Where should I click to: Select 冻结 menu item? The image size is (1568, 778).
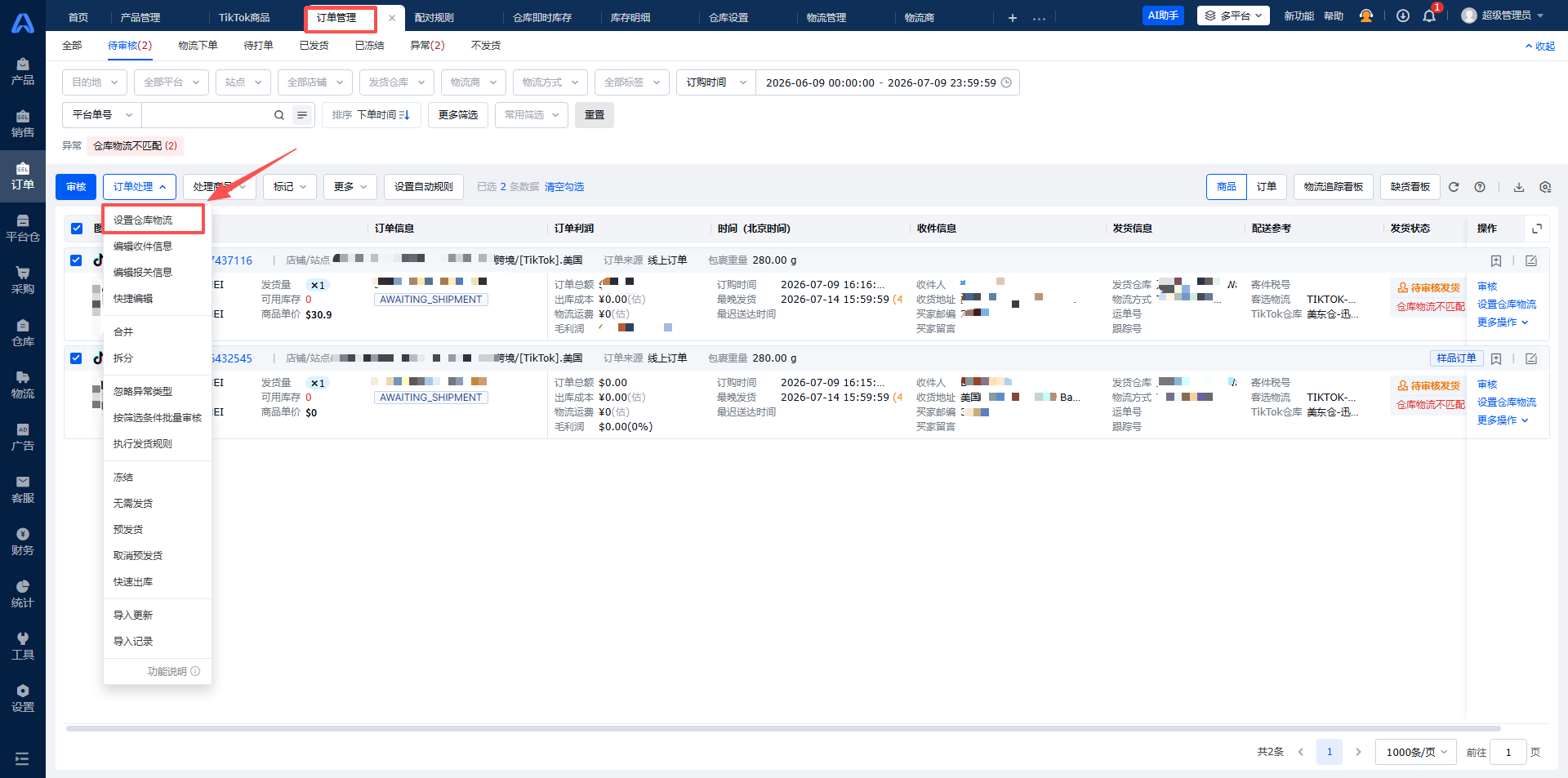123,478
